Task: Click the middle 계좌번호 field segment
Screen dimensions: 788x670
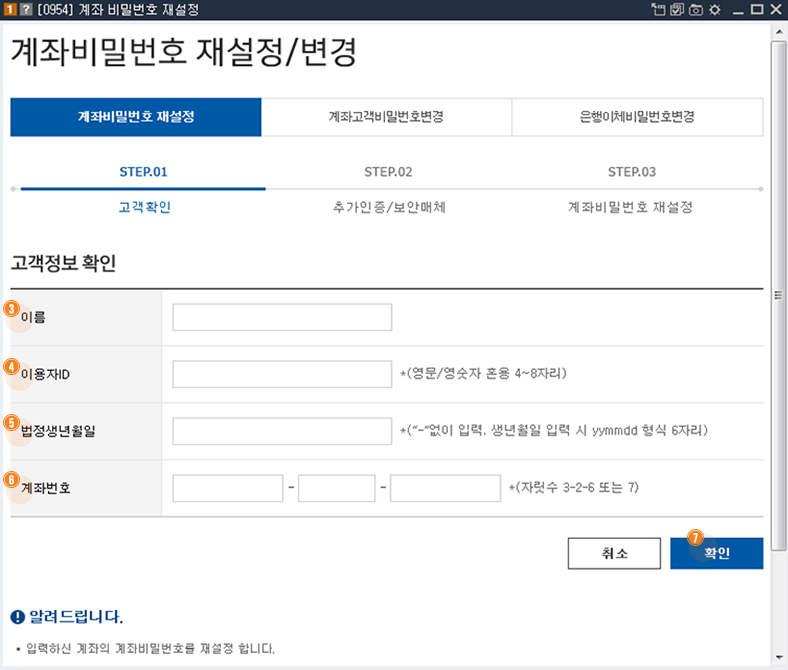Action: [336, 488]
